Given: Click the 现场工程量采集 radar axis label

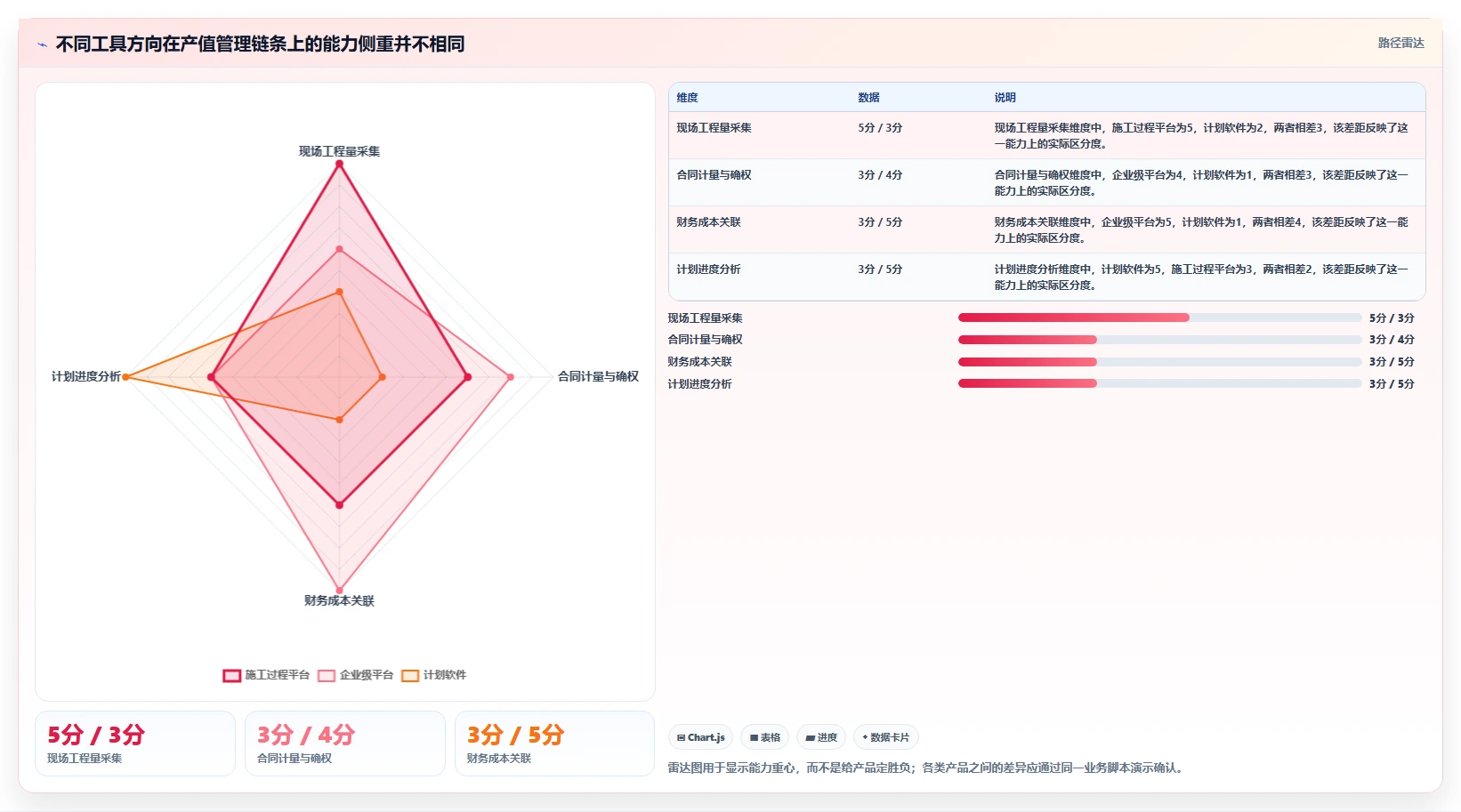Looking at the screenshot, I should point(339,151).
